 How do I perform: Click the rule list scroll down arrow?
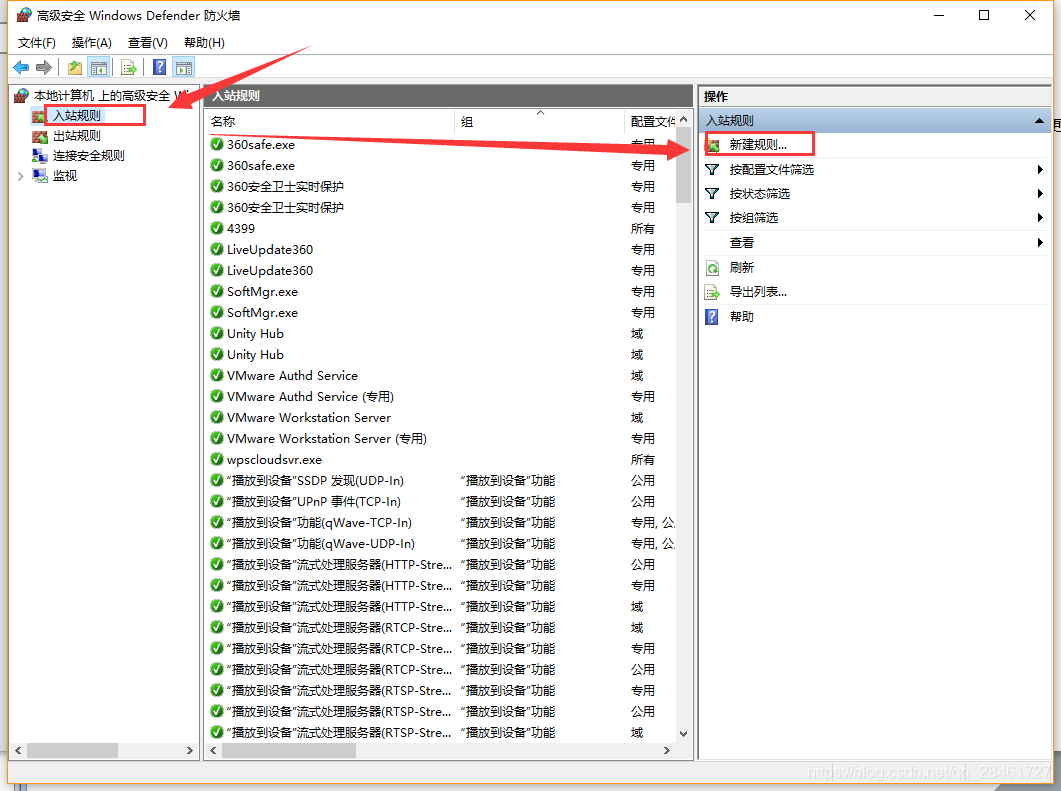[683, 734]
